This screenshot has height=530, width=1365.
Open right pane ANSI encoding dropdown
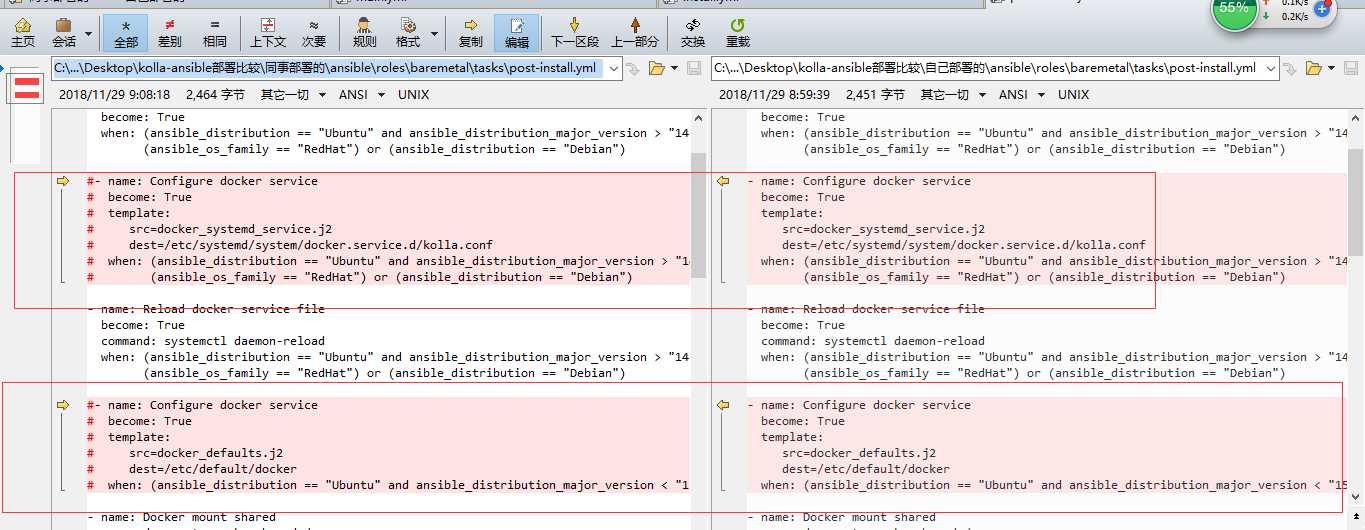[1022, 95]
